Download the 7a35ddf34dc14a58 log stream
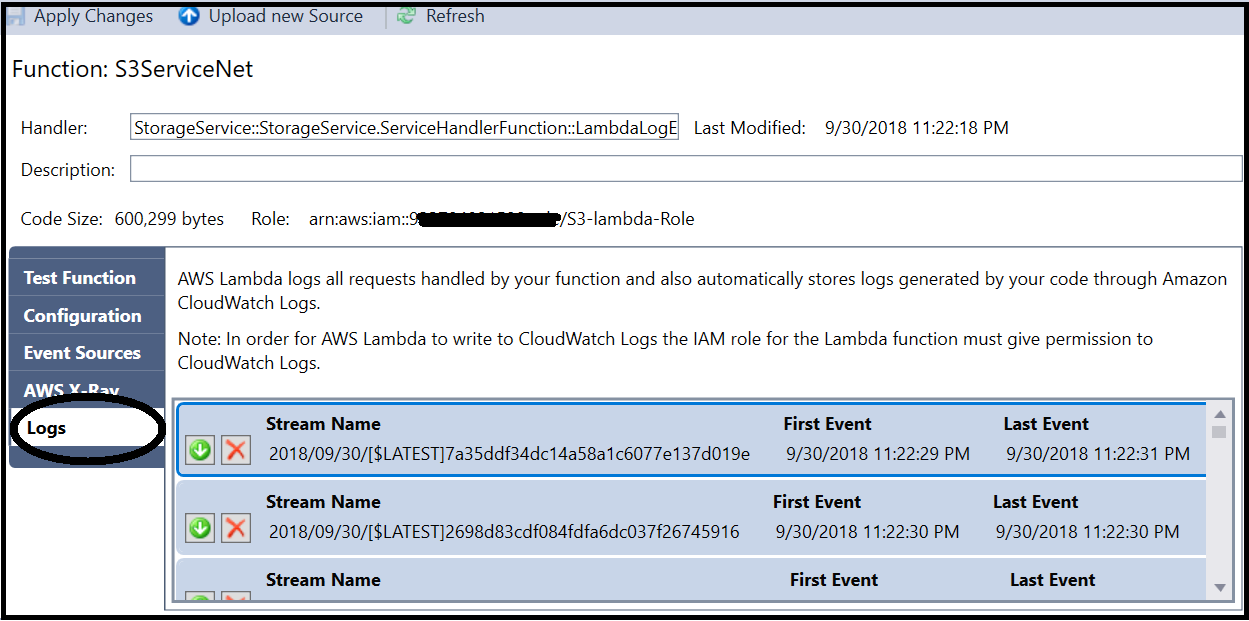The height and width of the screenshot is (621, 1249). [201, 450]
